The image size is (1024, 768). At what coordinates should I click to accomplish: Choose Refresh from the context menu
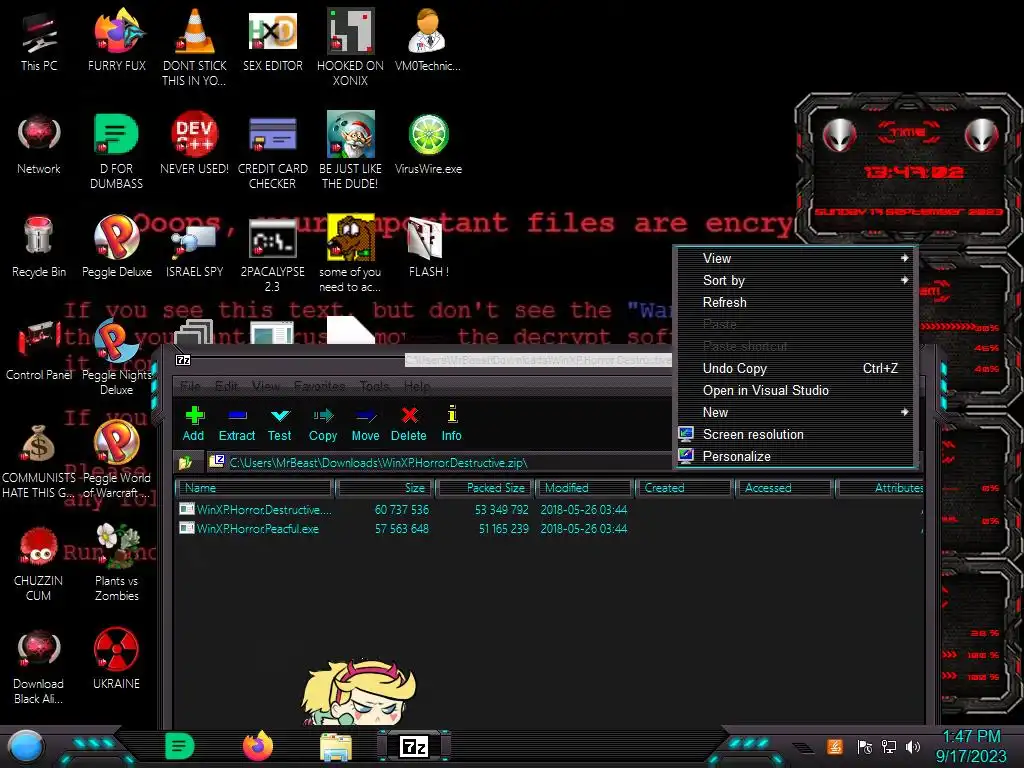(794, 302)
